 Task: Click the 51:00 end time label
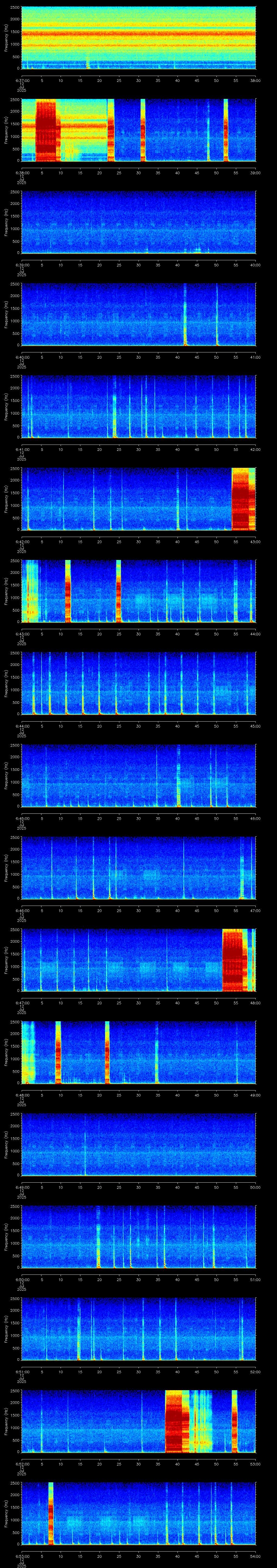(256, 1279)
